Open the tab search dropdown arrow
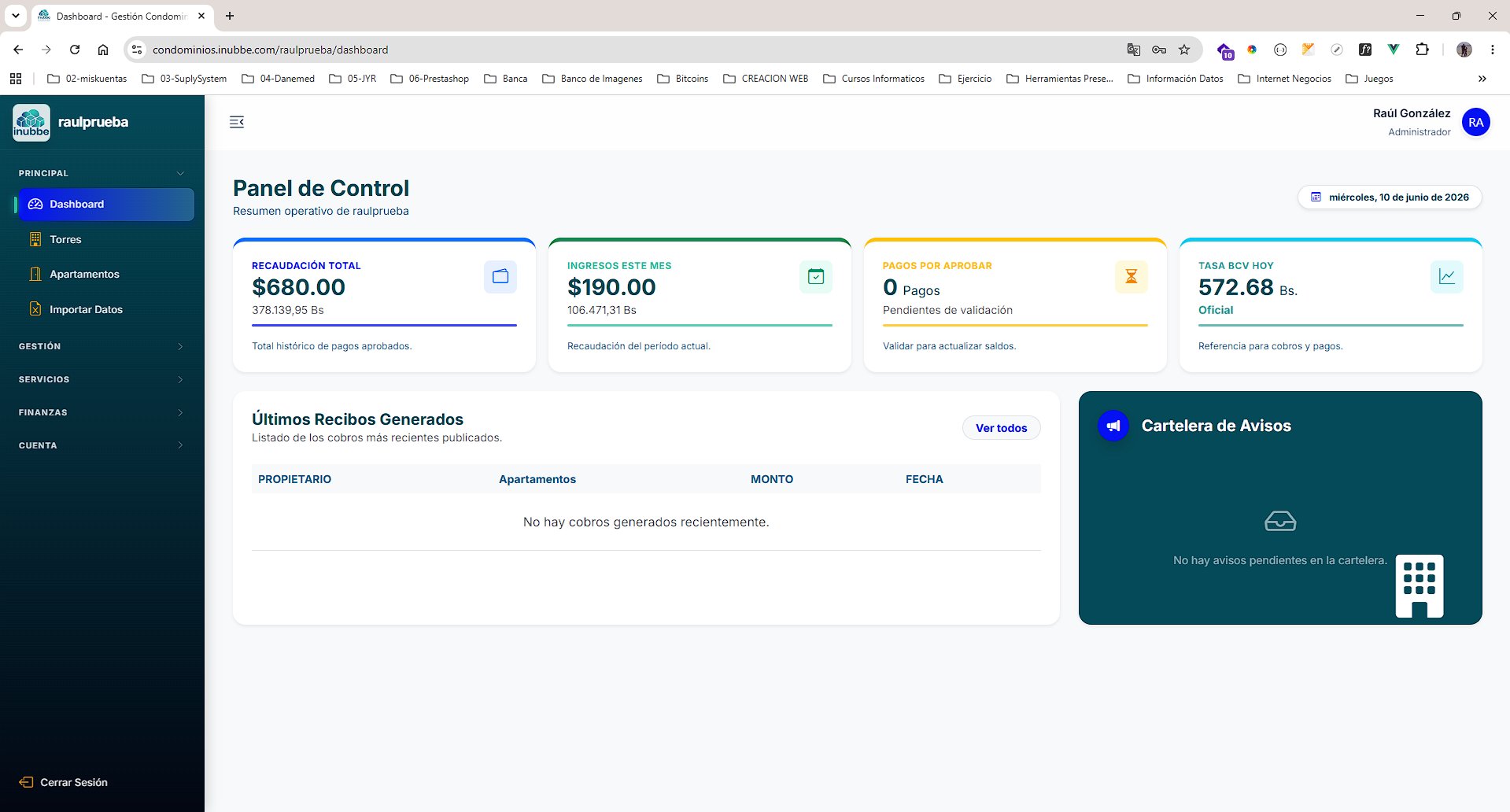The width and height of the screenshot is (1510, 812). pos(16,16)
